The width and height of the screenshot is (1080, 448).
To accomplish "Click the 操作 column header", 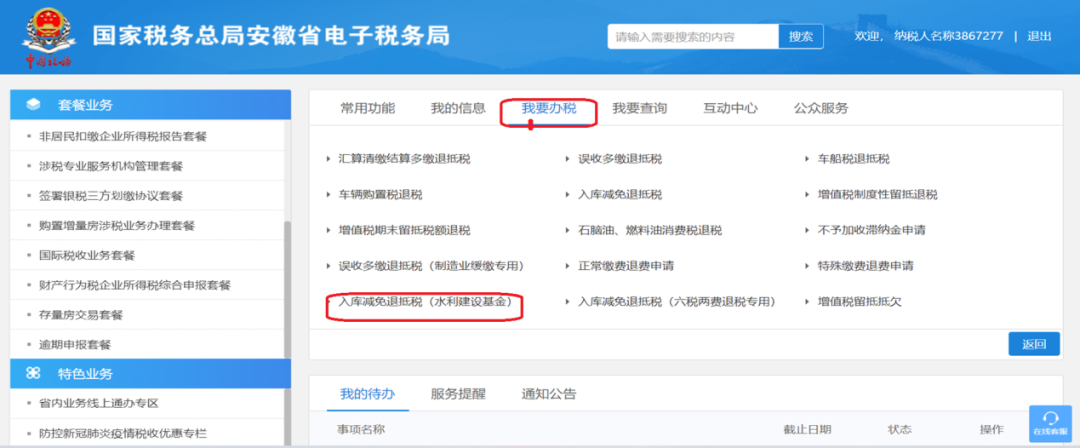I will click(x=992, y=429).
